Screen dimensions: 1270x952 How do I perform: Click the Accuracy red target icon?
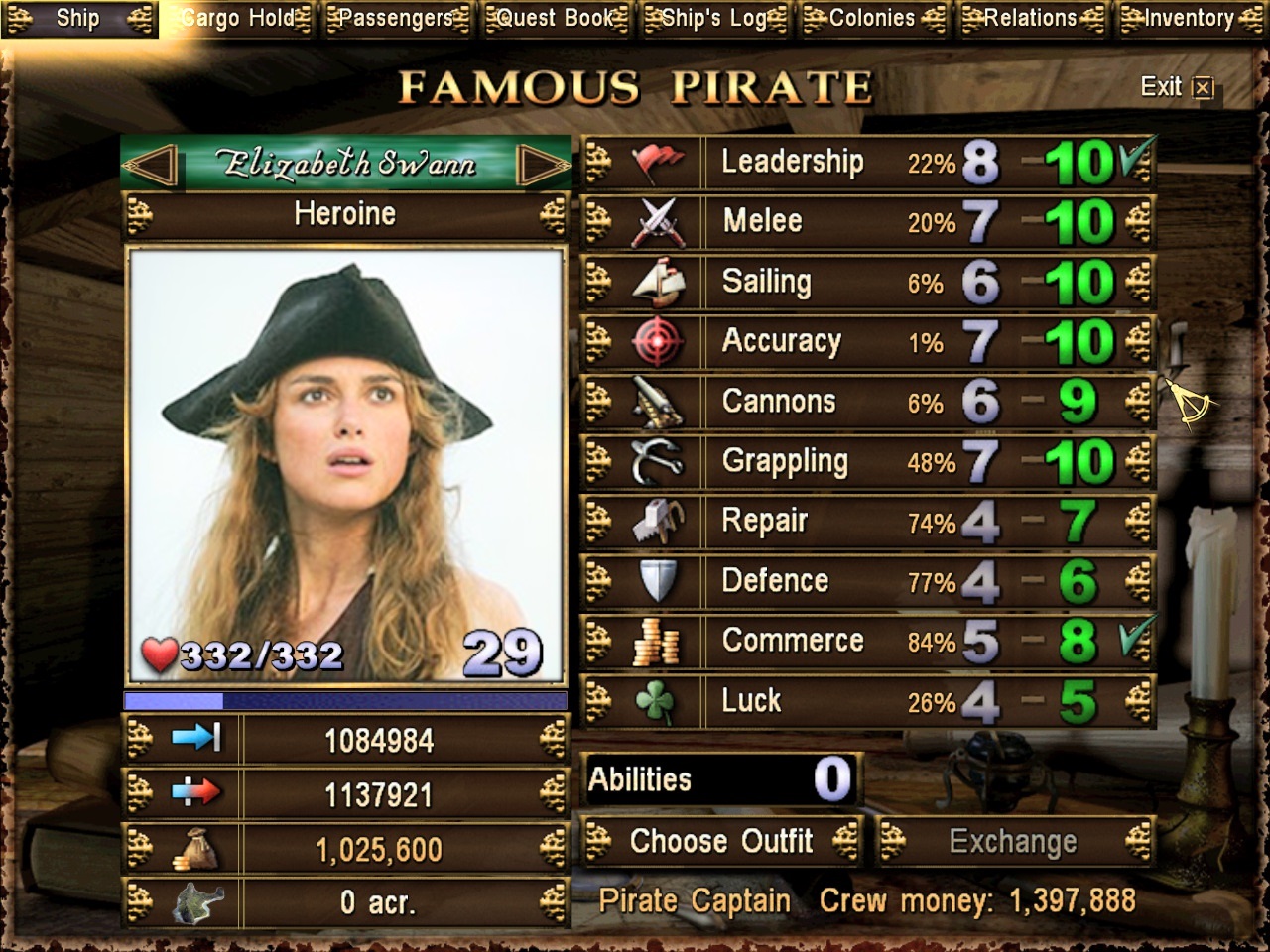(657, 342)
